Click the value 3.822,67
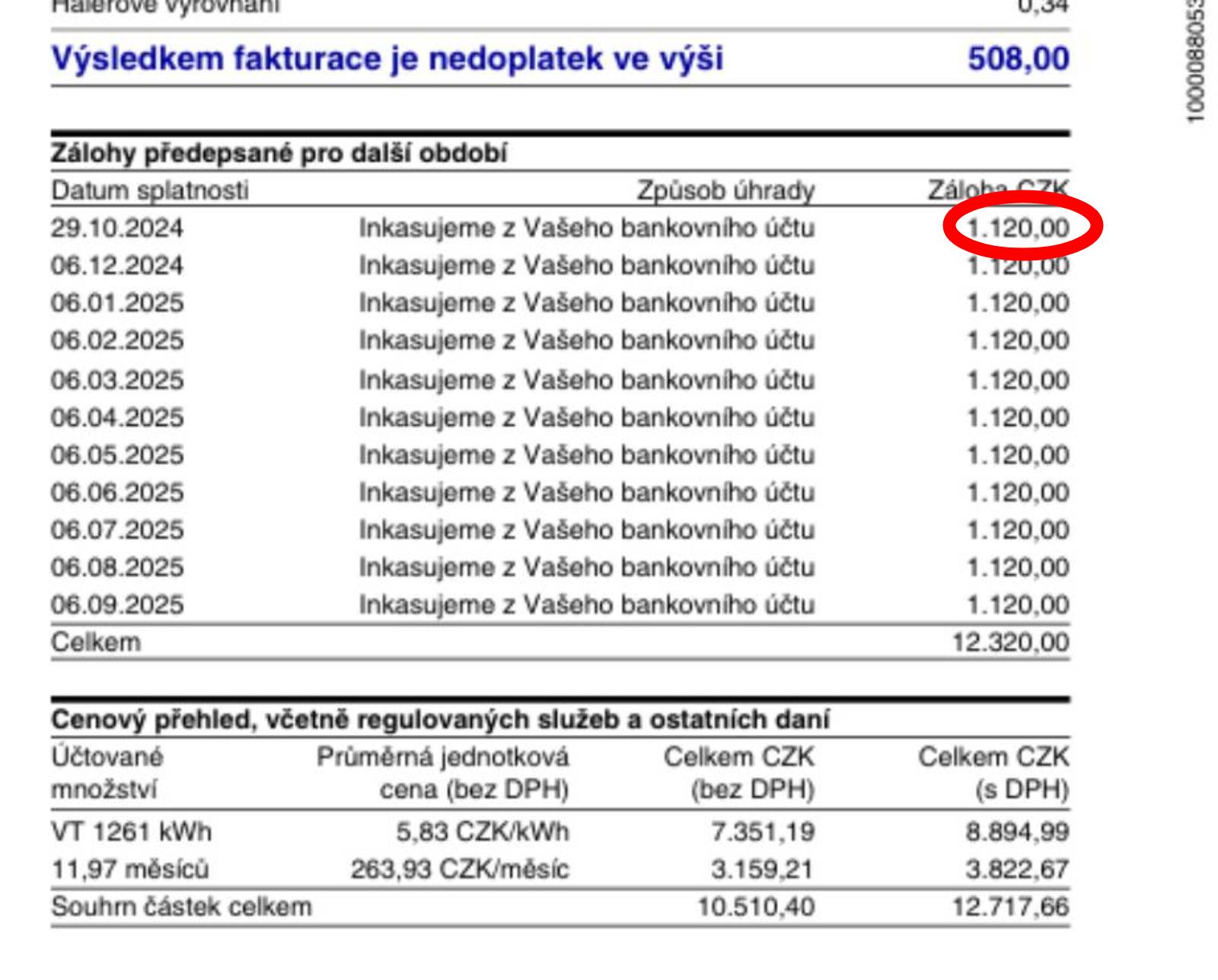 click(x=1018, y=870)
